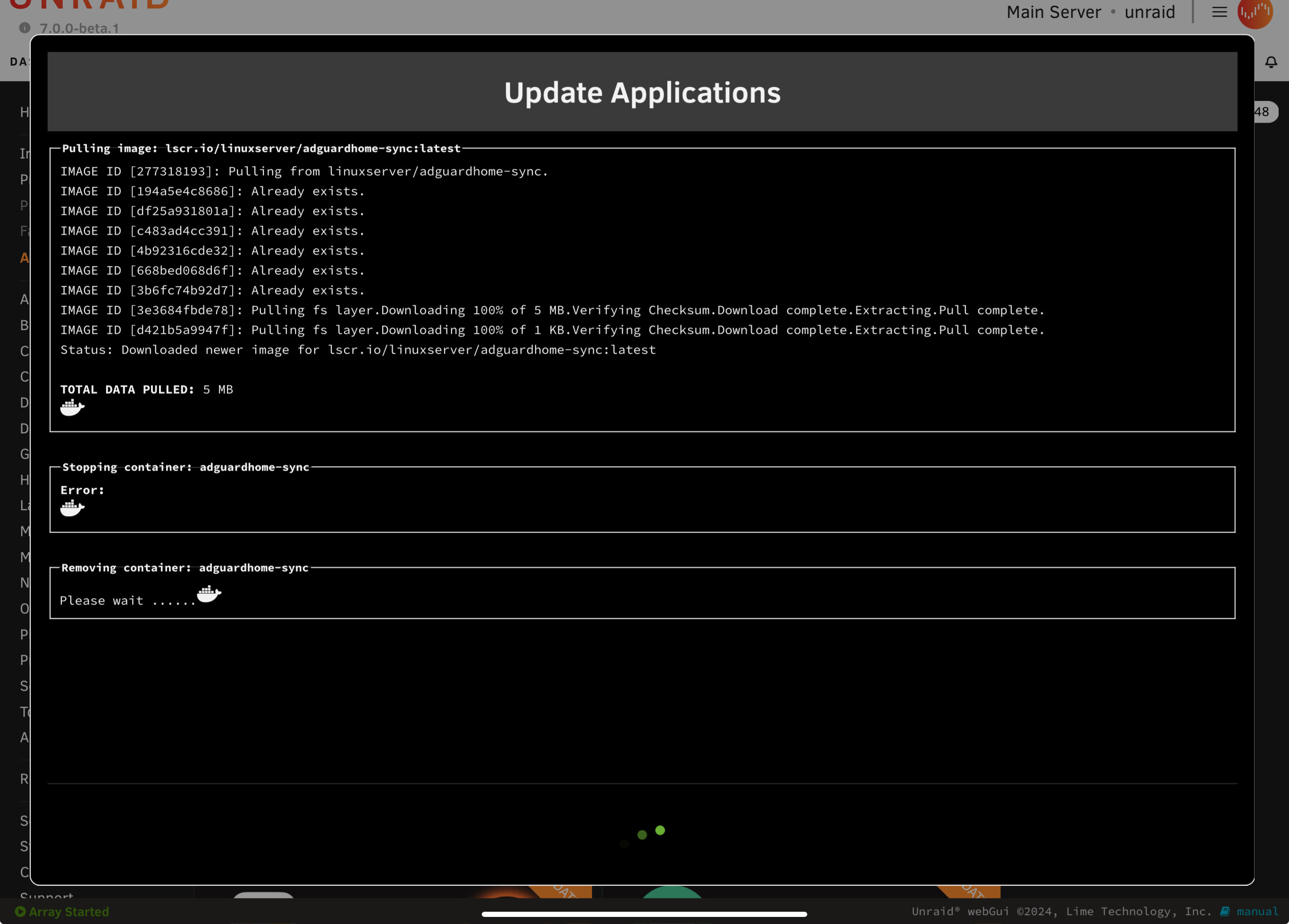Select the line for image ID 3b6fc74b92d7
Viewport: 1289px width, 924px height.
pyautogui.click(x=213, y=291)
